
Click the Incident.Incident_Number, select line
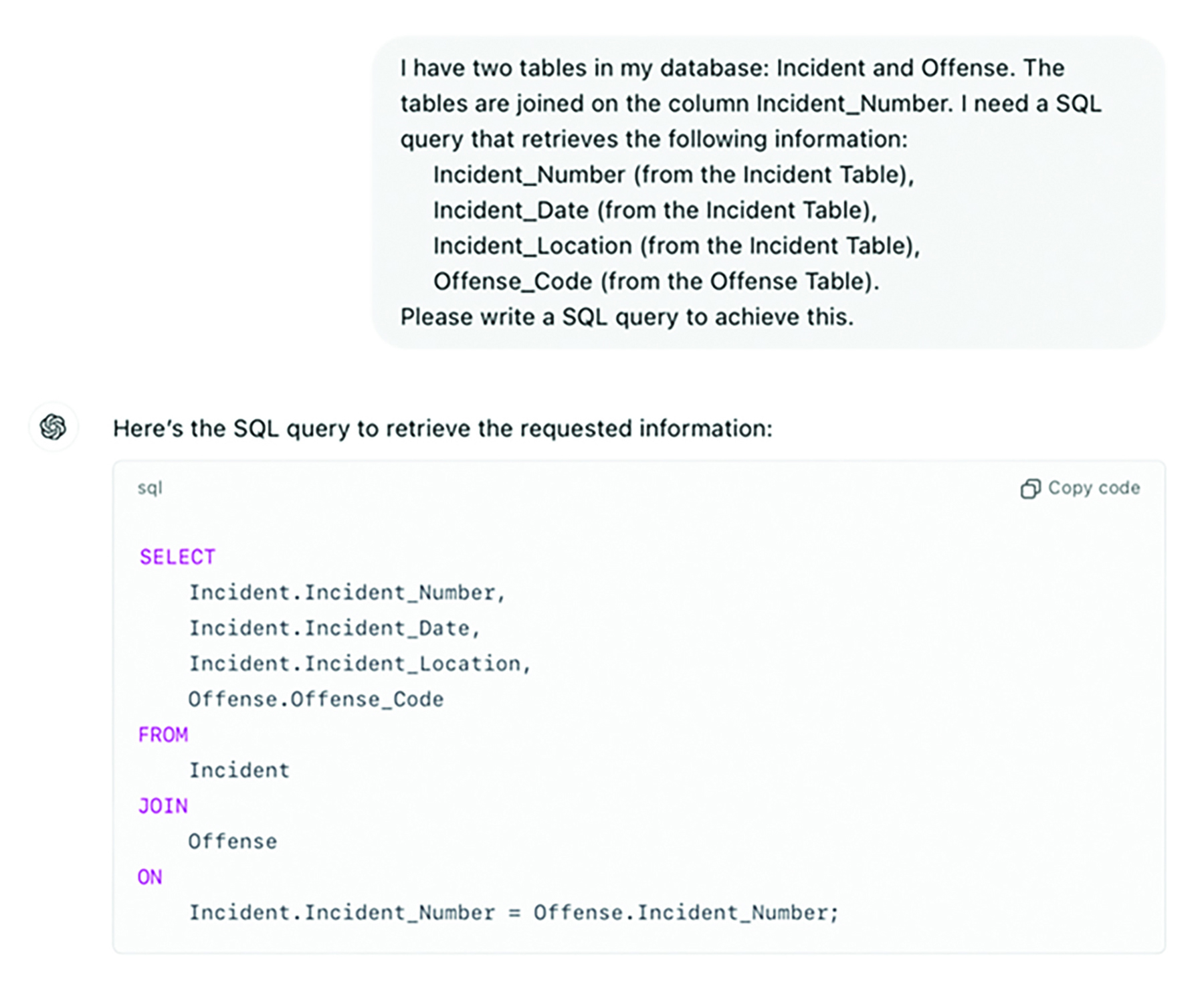pos(346,593)
